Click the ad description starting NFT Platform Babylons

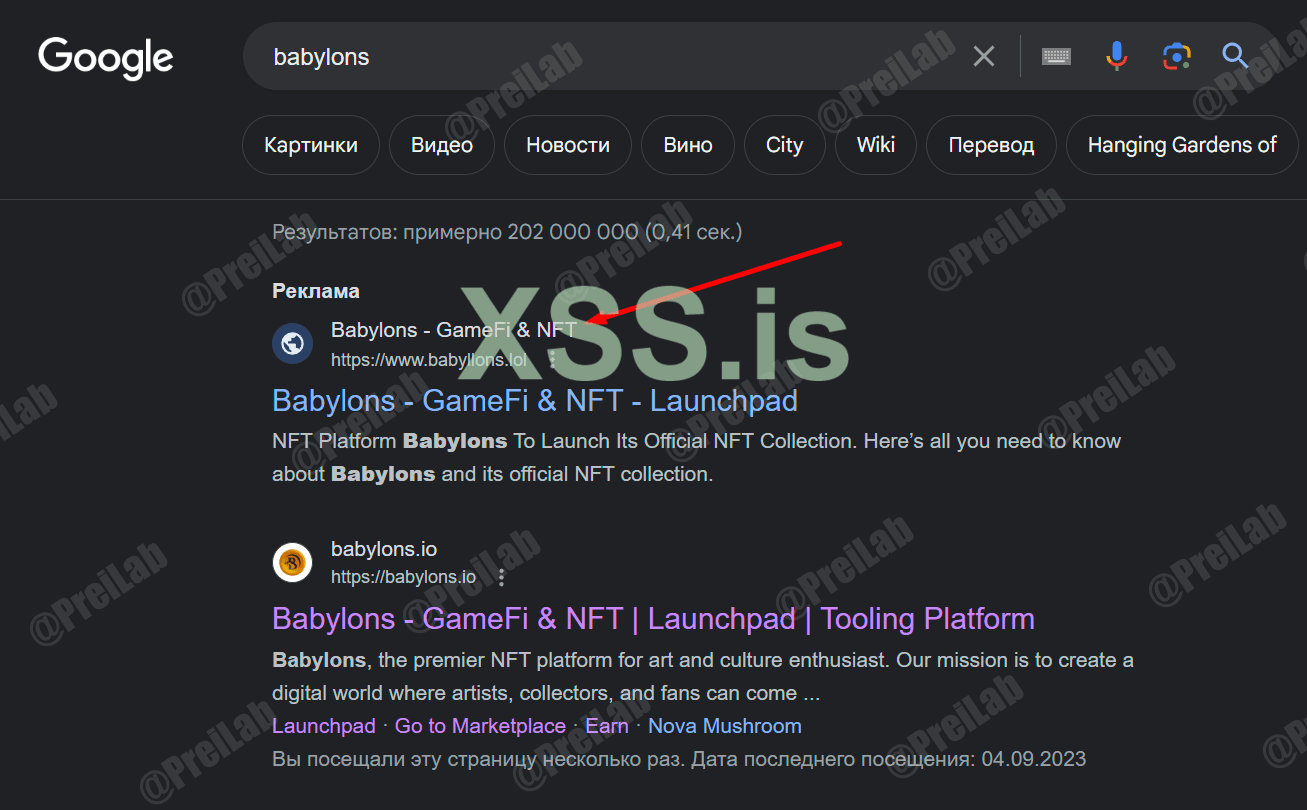tap(697, 457)
